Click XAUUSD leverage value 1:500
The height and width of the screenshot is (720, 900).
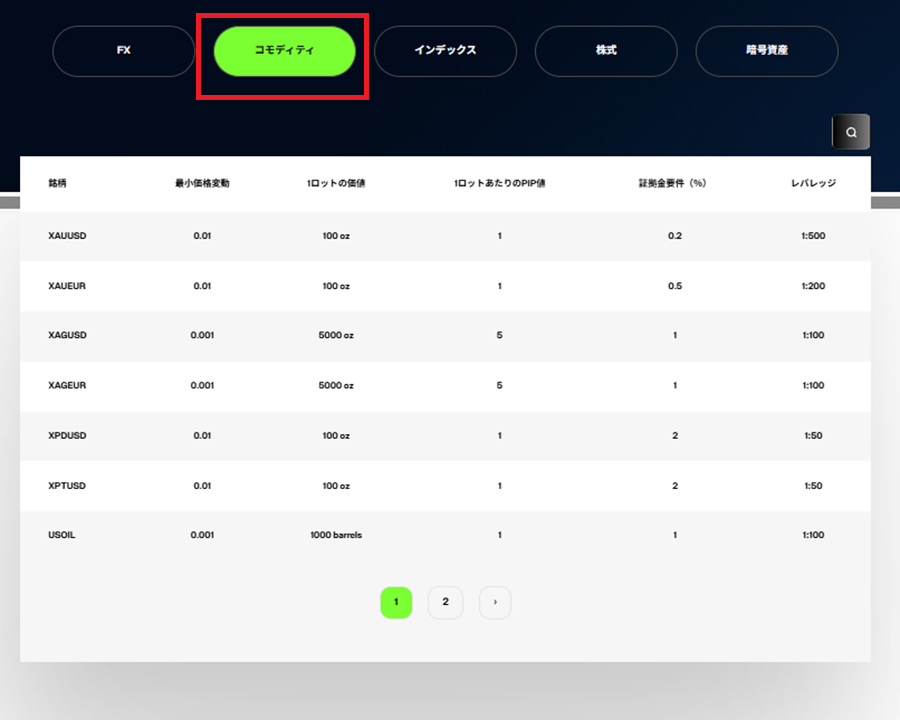(813, 236)
